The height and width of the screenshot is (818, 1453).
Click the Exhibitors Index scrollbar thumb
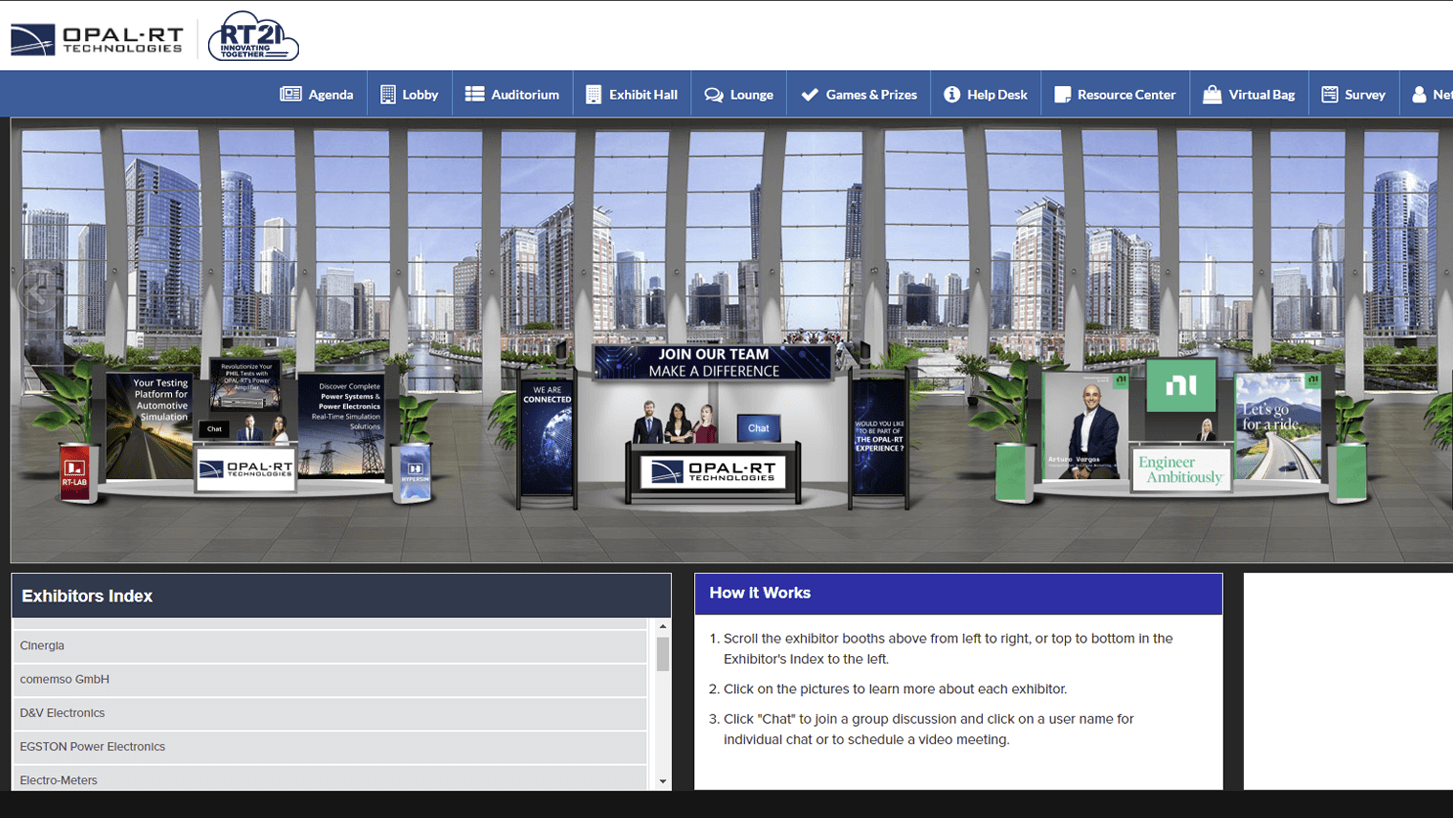[x=662, y=654]
